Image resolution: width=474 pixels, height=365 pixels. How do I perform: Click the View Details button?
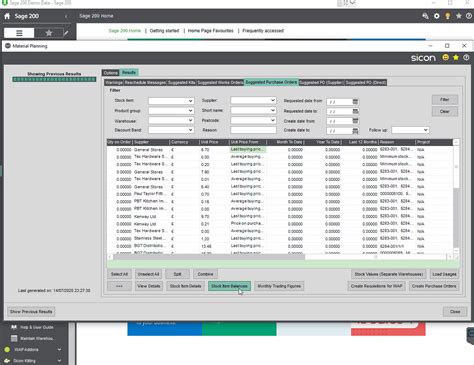(x=149, y=286)
